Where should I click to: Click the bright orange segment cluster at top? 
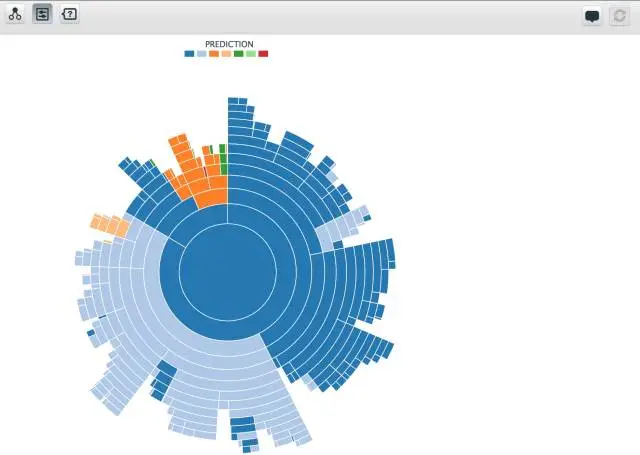[x=196, y=171]
